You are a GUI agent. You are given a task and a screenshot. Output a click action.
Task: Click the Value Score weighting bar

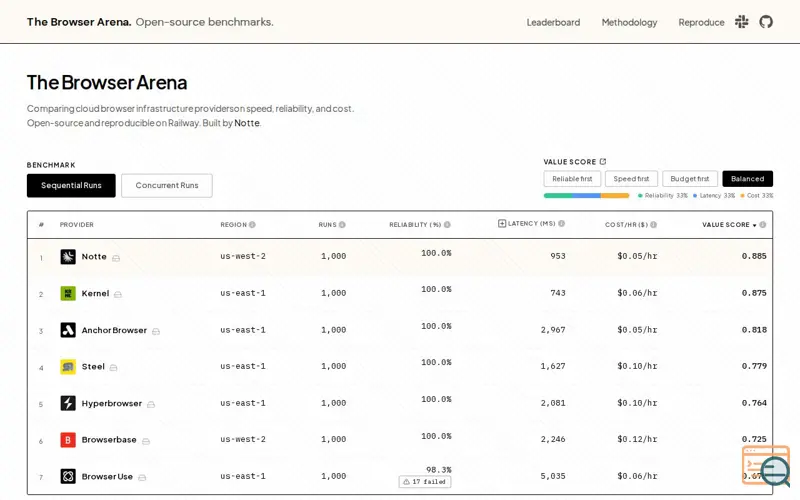tap(586, 195)
